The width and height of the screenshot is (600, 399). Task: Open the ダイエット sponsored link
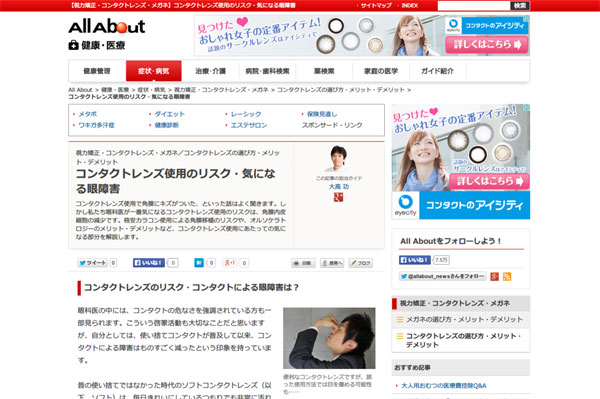pyautogui.click(x=170, y=114)
